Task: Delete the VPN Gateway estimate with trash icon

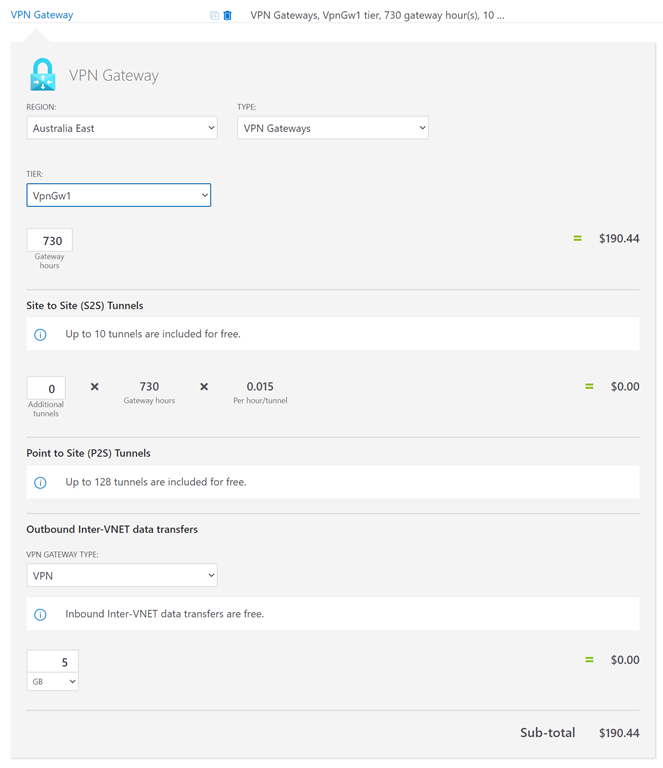Action: pos(228,16)
